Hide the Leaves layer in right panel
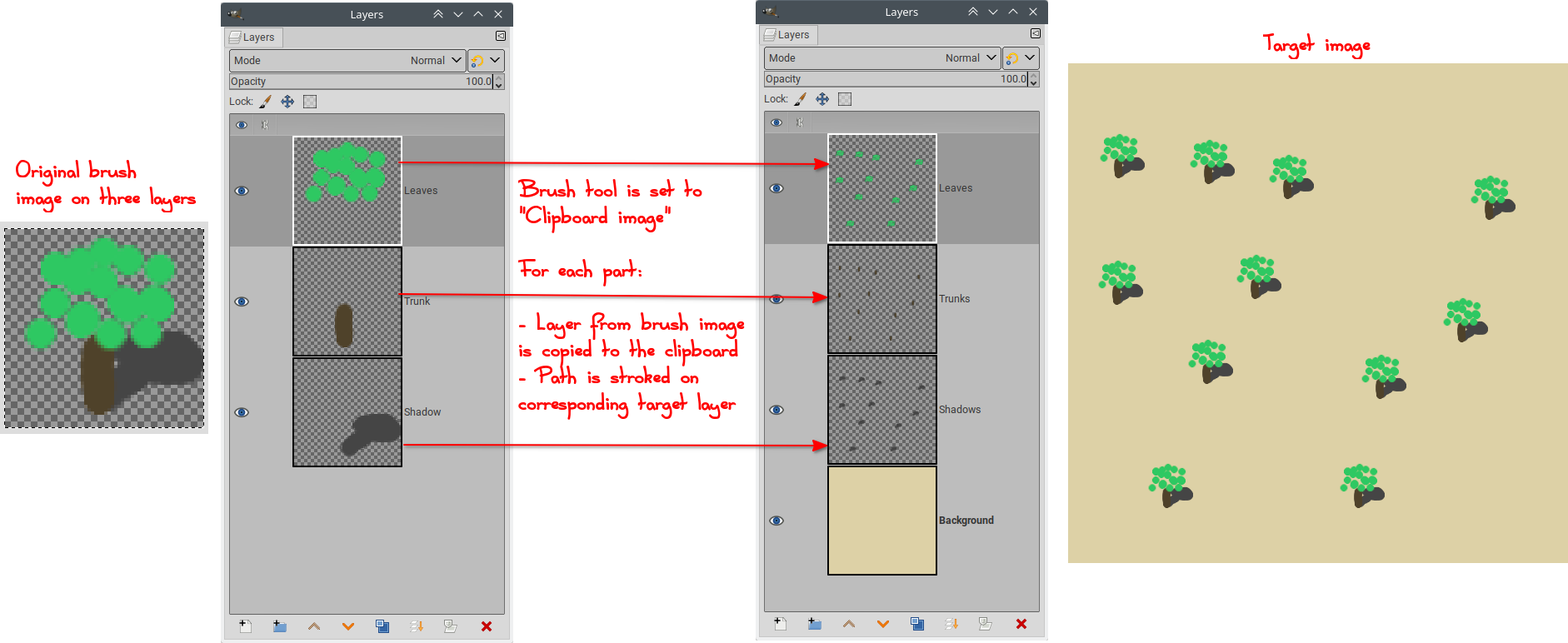 click(x=777, y=188)
